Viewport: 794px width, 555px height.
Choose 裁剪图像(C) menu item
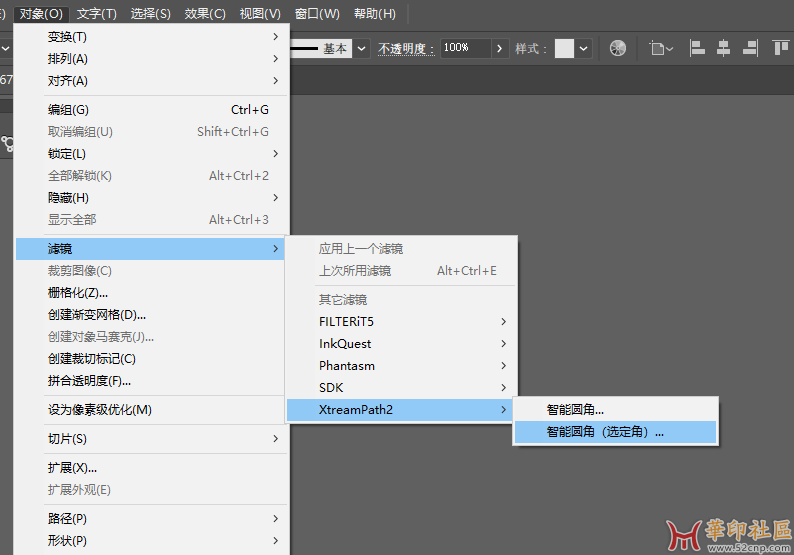pyautogui.click(x=150, y=271)
